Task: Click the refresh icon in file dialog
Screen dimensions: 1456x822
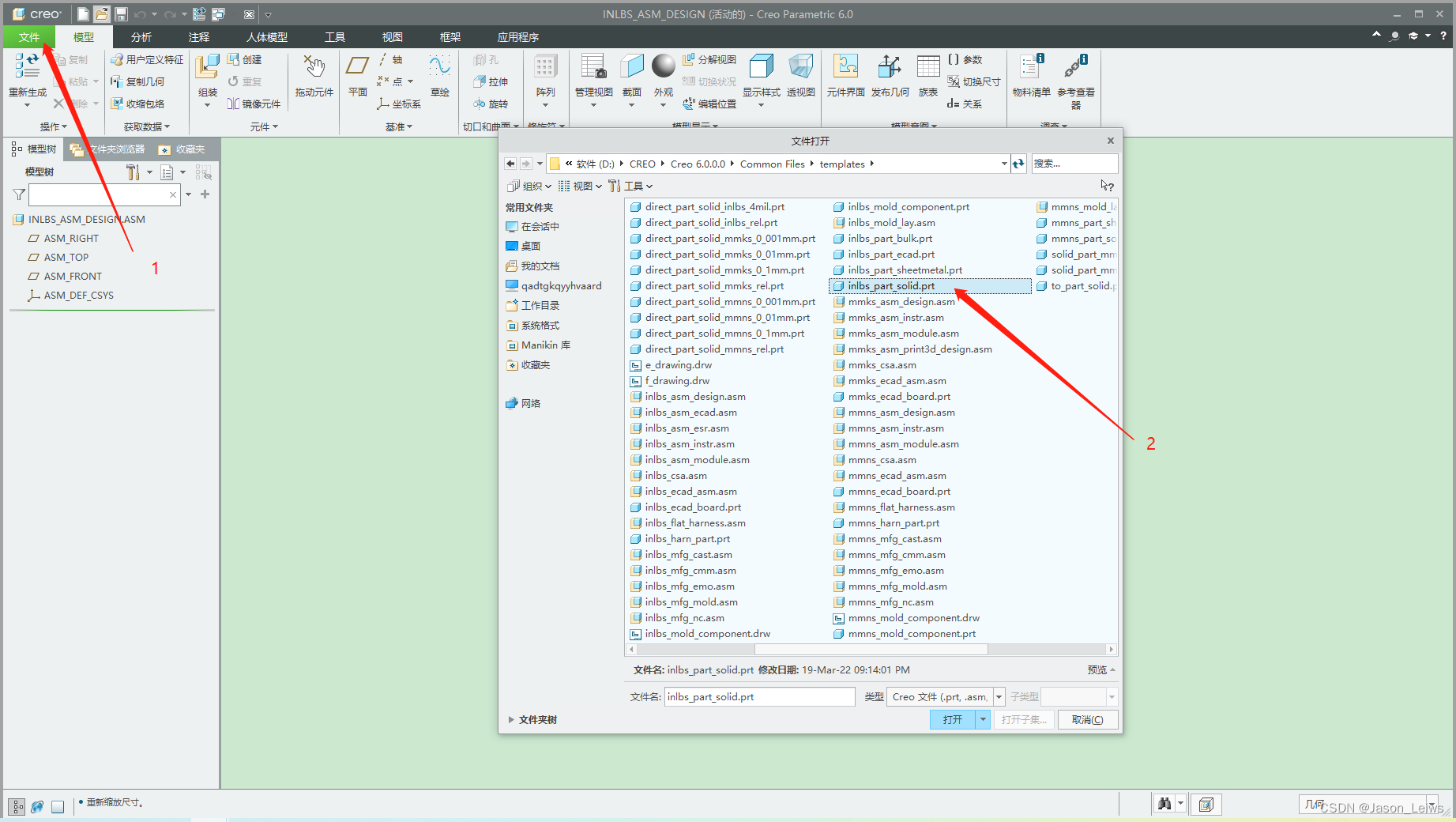Action: tap(1018, 164)
